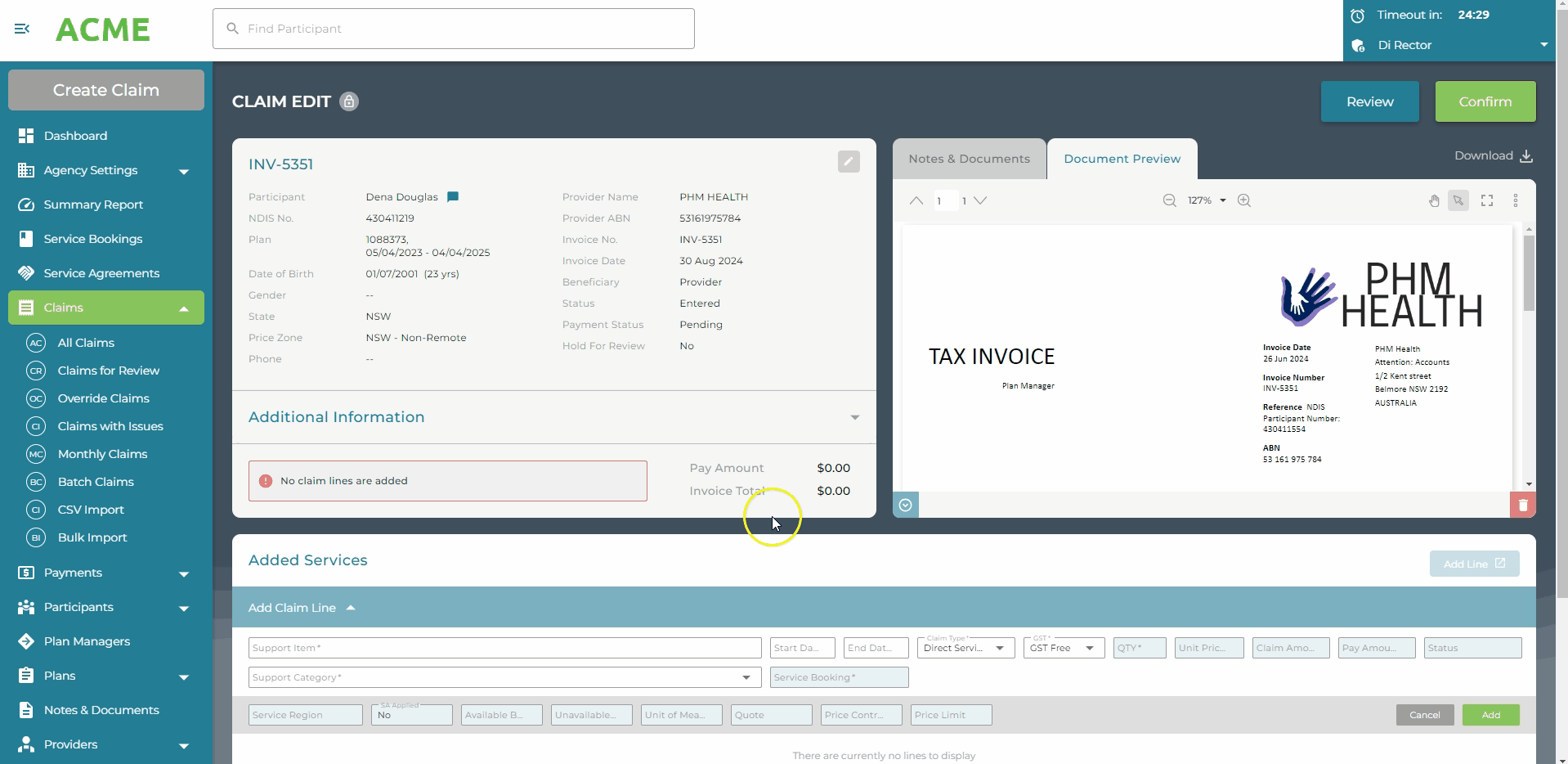
Task: Toggle the text selection cursor tool
Action: (x=1458, y=200)
